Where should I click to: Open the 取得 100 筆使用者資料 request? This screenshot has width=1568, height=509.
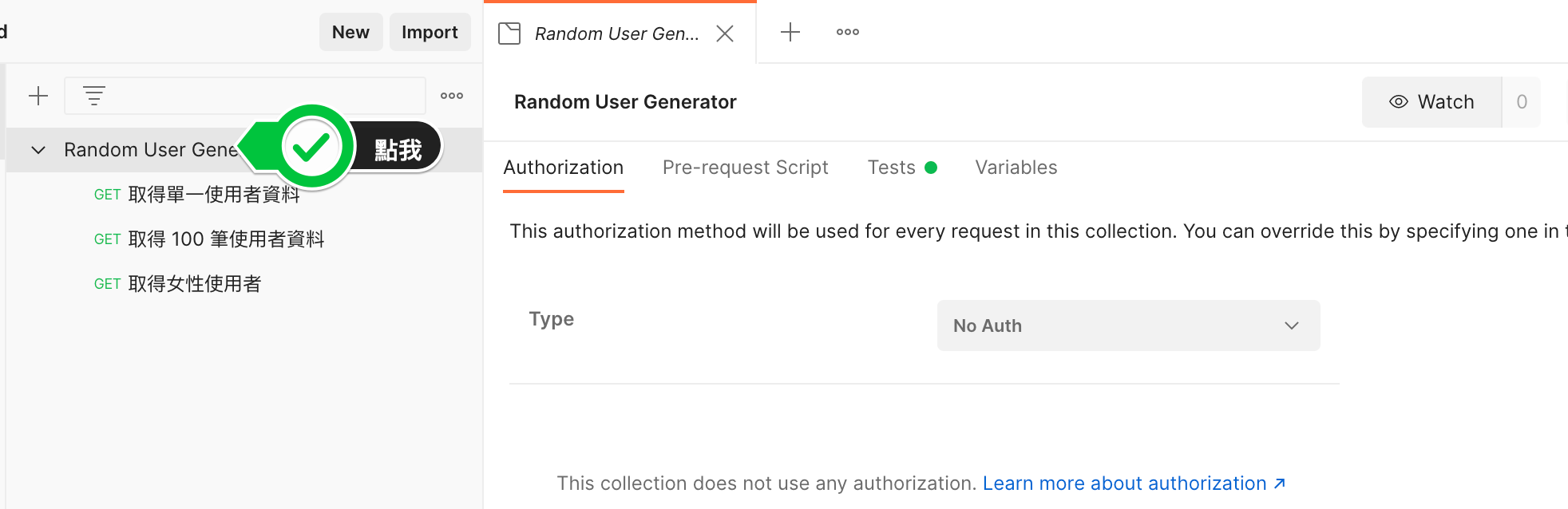[226, 239]
